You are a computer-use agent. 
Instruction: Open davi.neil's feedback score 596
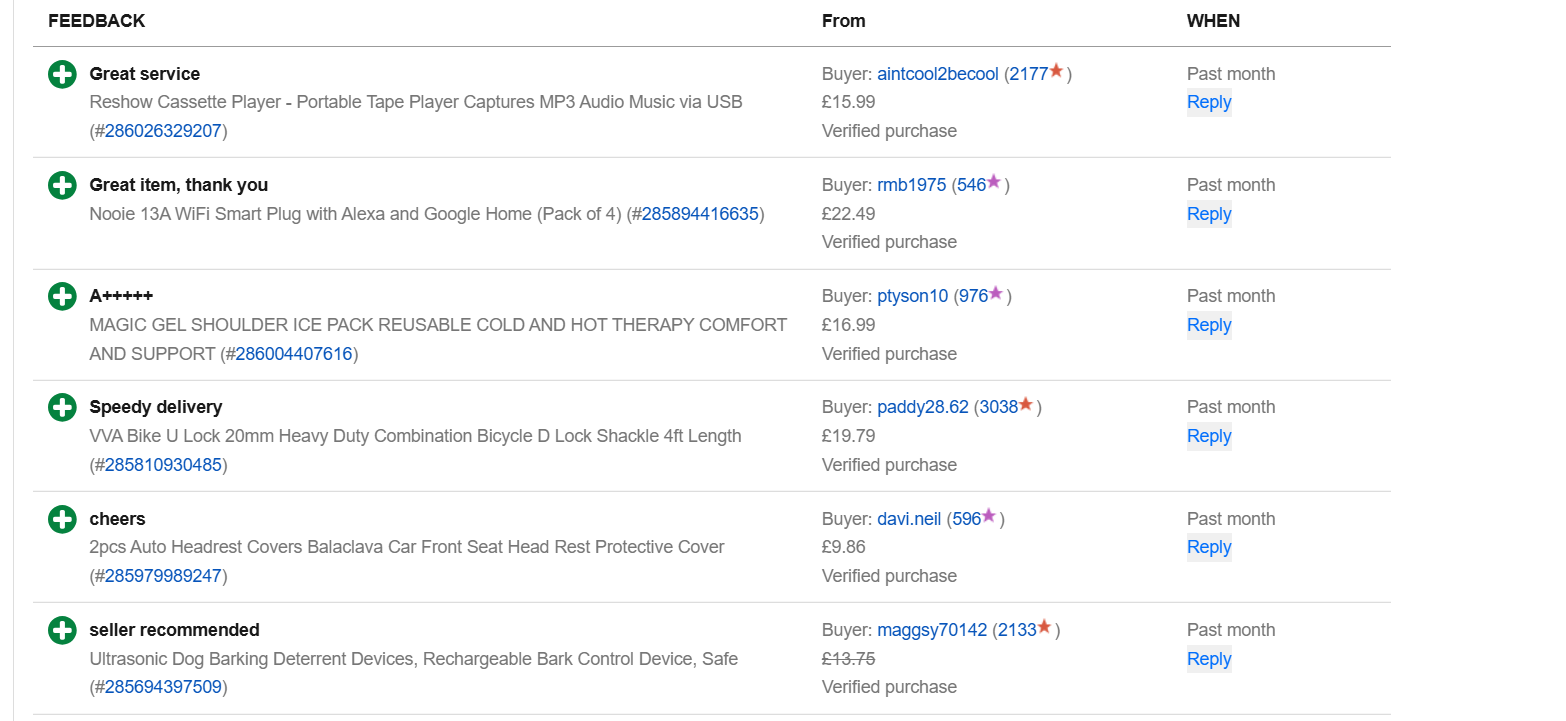point(966,519)
